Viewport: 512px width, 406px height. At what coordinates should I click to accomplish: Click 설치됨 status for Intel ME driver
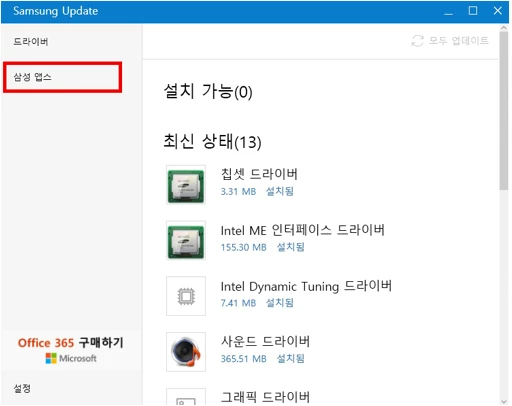[x=291, y=247]
